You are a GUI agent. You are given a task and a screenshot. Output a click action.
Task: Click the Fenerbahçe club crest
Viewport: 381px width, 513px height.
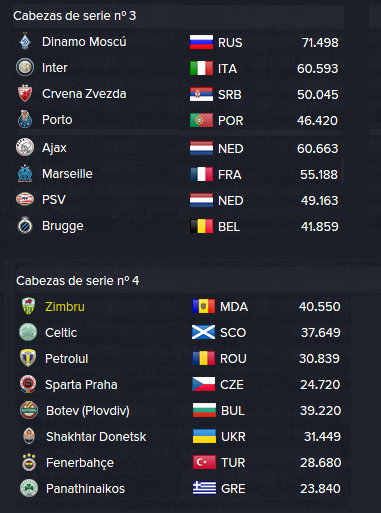(29, 462)
